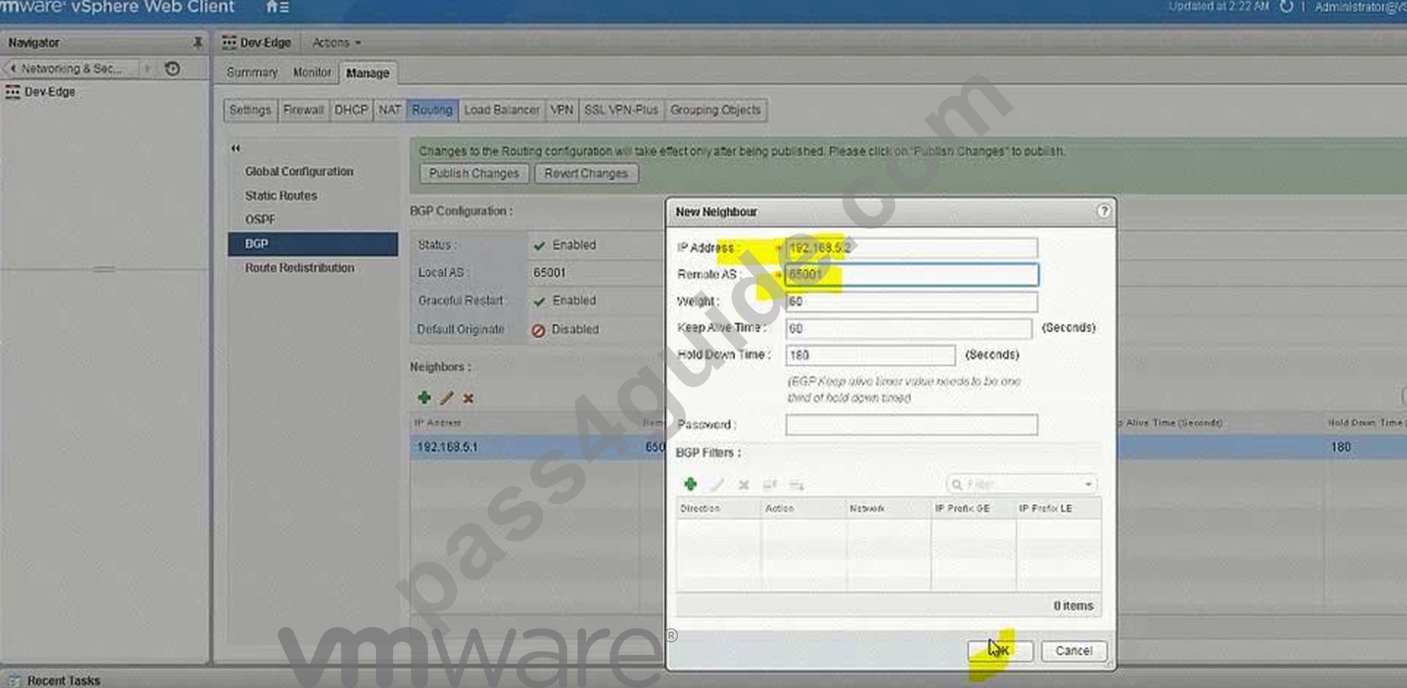Select the Manage tab
The width and height of the screenshot is (1407, 688).
pos(368,73)
